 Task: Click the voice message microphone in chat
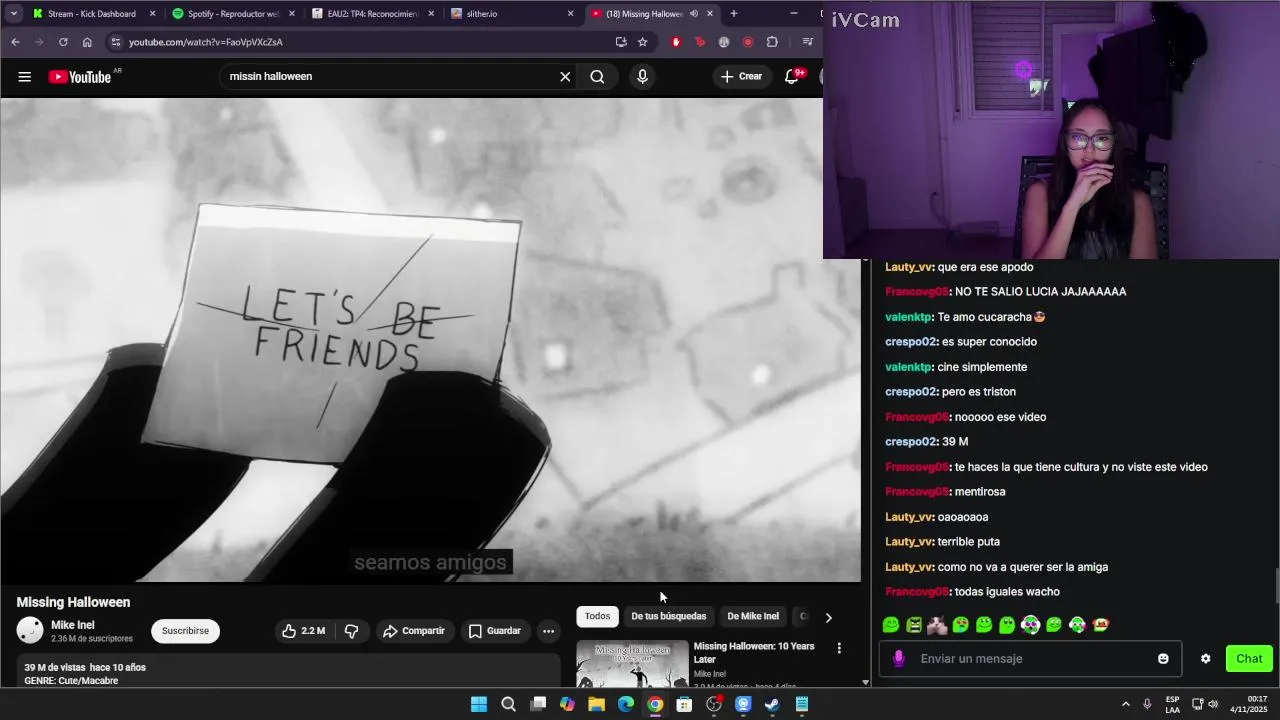tap(898, 658)
